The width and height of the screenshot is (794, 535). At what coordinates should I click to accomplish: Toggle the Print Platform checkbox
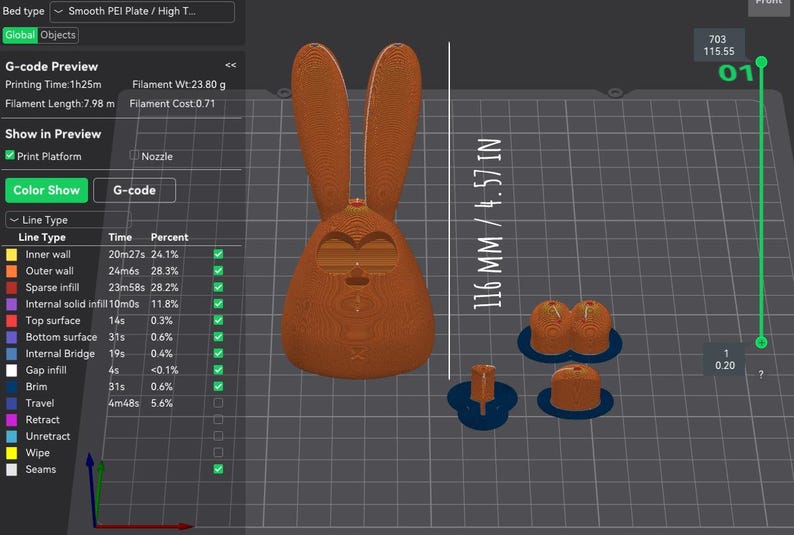click(x=10, y=155)
